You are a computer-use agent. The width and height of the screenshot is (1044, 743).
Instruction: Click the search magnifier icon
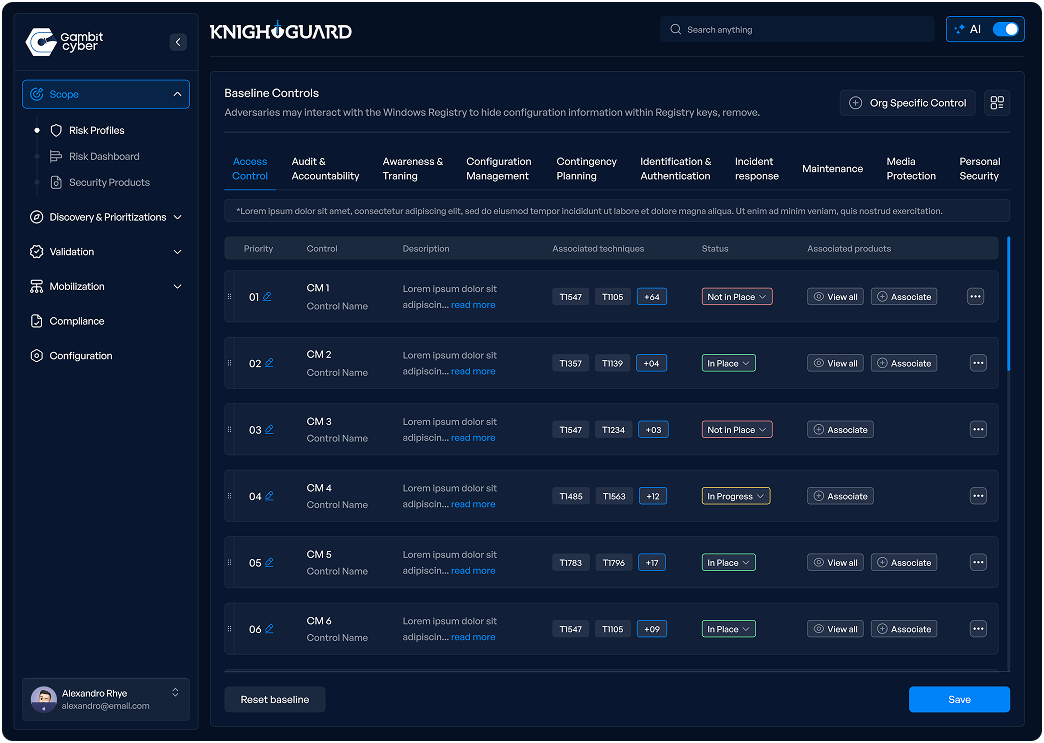(x=675, y=29)
